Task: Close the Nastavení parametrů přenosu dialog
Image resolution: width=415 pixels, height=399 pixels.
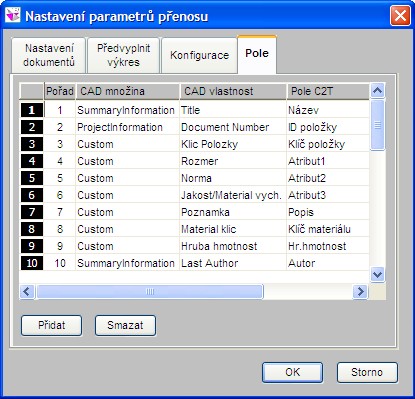Action: pyautogui.click(x=400, y=16)
